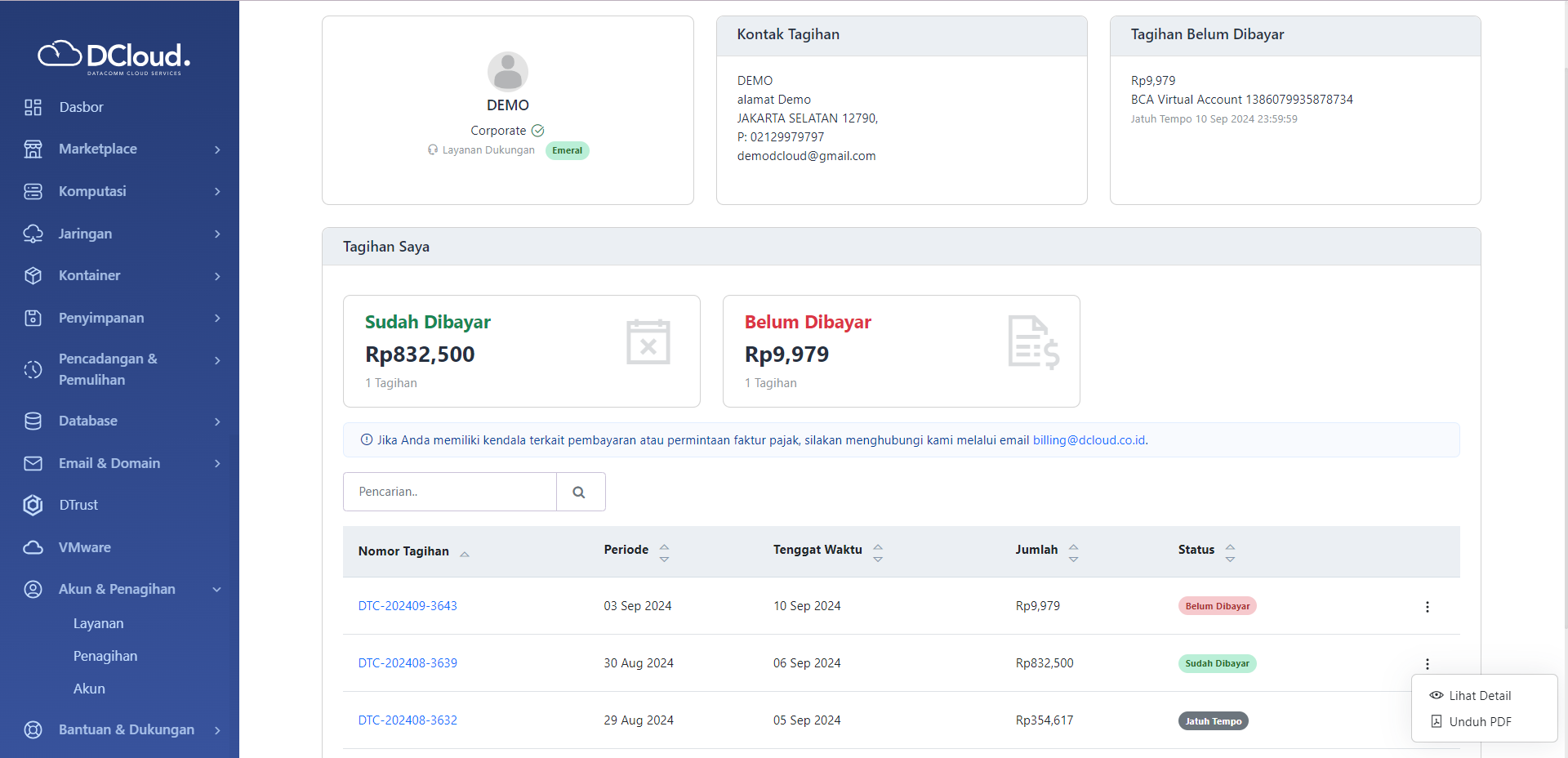Click the billing@dcloud.co.id email link
The height and width of the screenshot is (758, 1568).
coord(1089,440)
